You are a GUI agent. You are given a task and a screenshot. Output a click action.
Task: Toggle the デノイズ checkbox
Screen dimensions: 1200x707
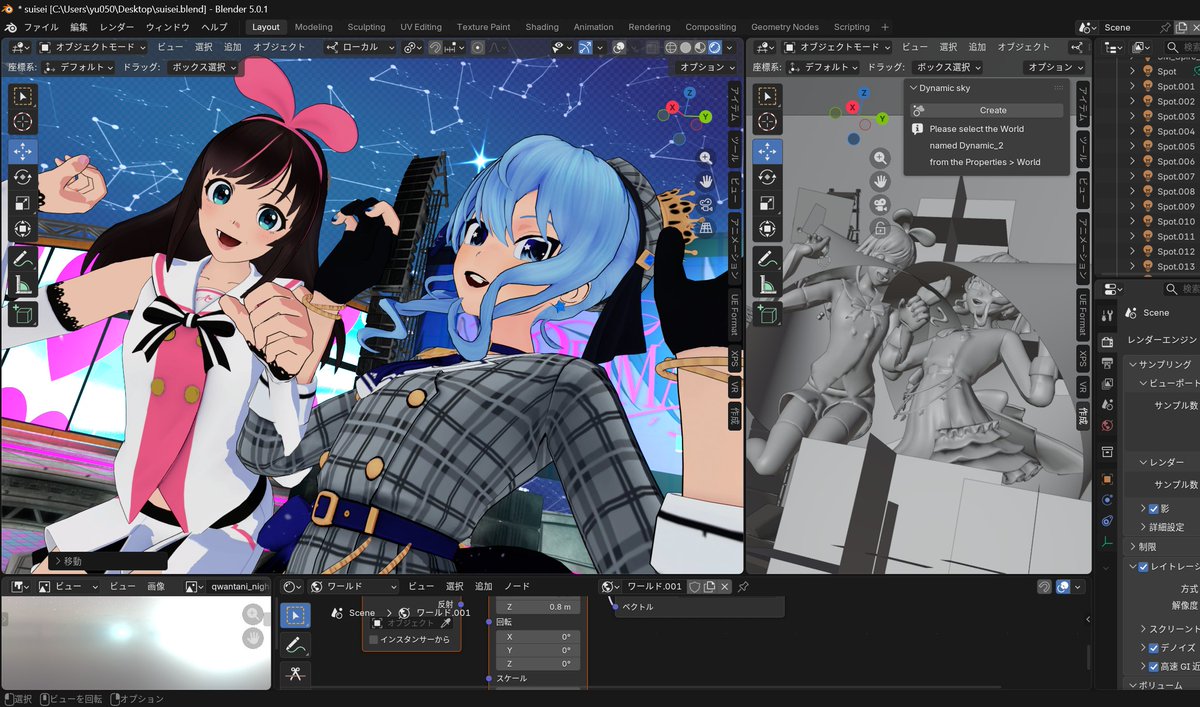[1153, 648]
